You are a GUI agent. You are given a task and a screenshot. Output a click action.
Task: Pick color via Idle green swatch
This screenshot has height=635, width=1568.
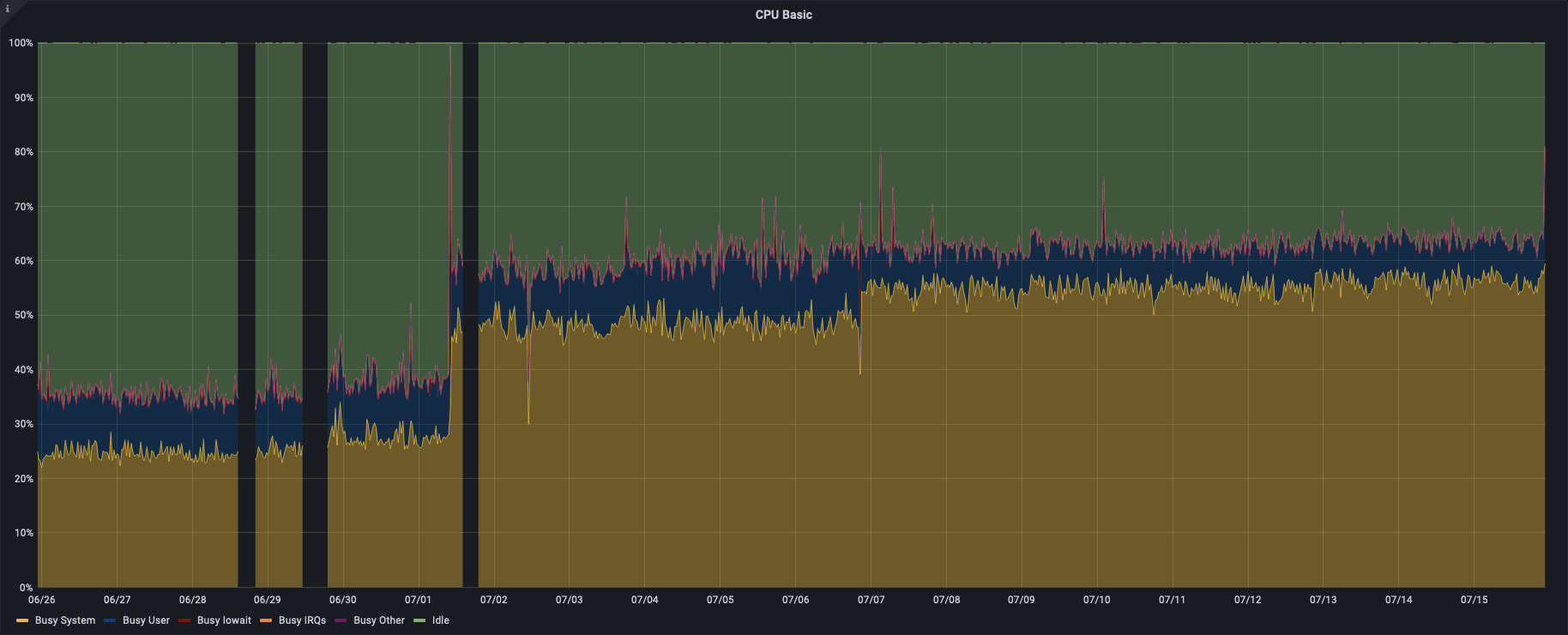pyautogui.click(x=419, y=620)
